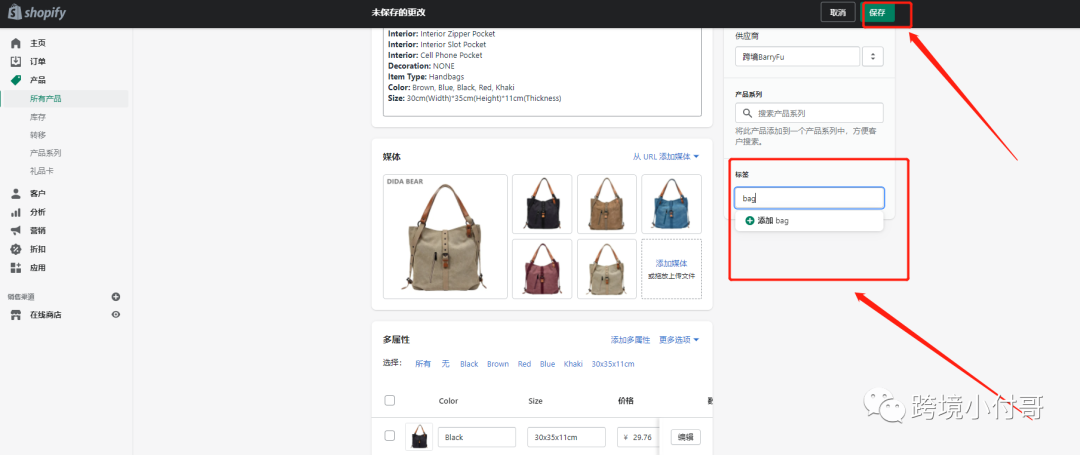This screenshot has height=455, width=1080.
Task: Select 所有产品 in sidebar
Action: [x=45, y=98]
